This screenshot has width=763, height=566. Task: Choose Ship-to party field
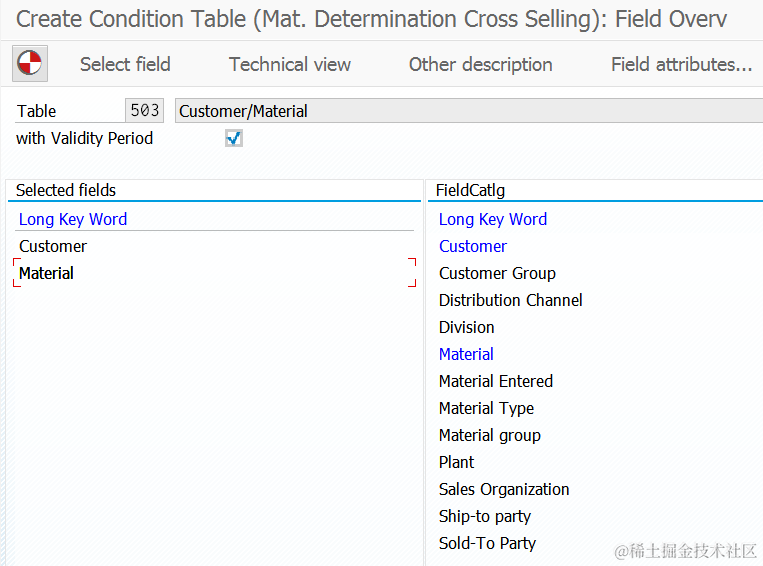point(484,516)
